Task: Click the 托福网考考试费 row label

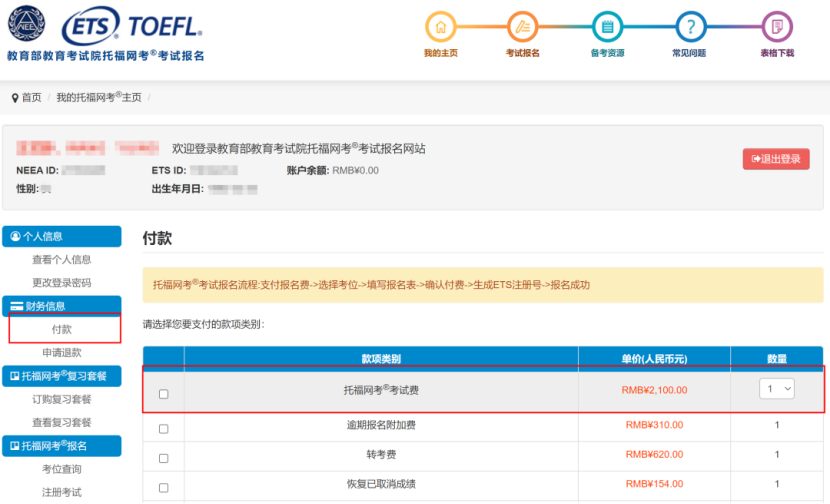Action: pyautogui.click(x=381, y=390)
